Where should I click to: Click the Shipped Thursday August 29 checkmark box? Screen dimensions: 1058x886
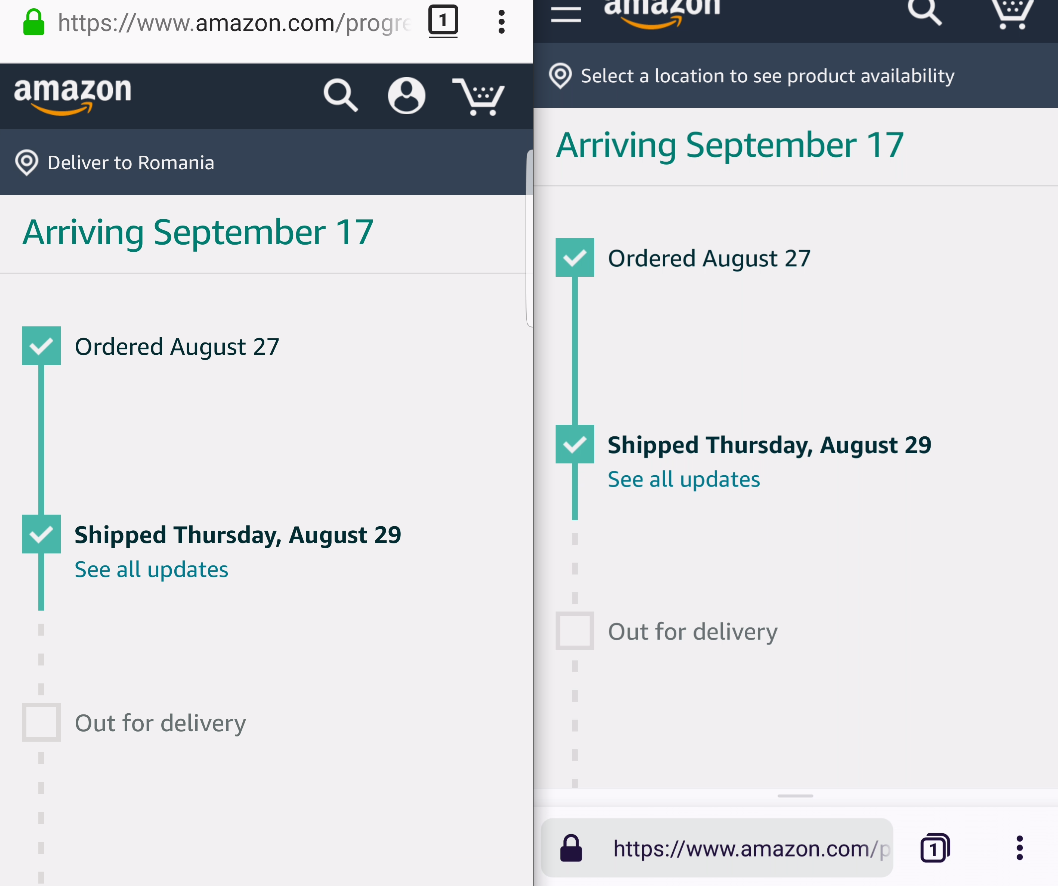[41, 534]
